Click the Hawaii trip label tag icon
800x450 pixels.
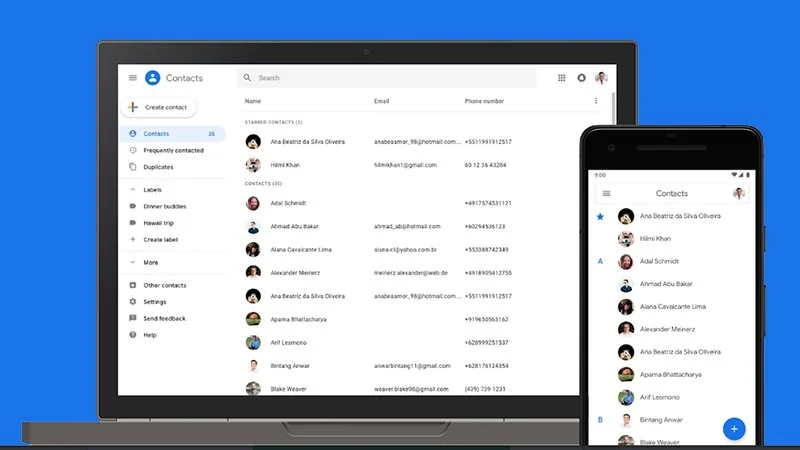tap(133, 223)
